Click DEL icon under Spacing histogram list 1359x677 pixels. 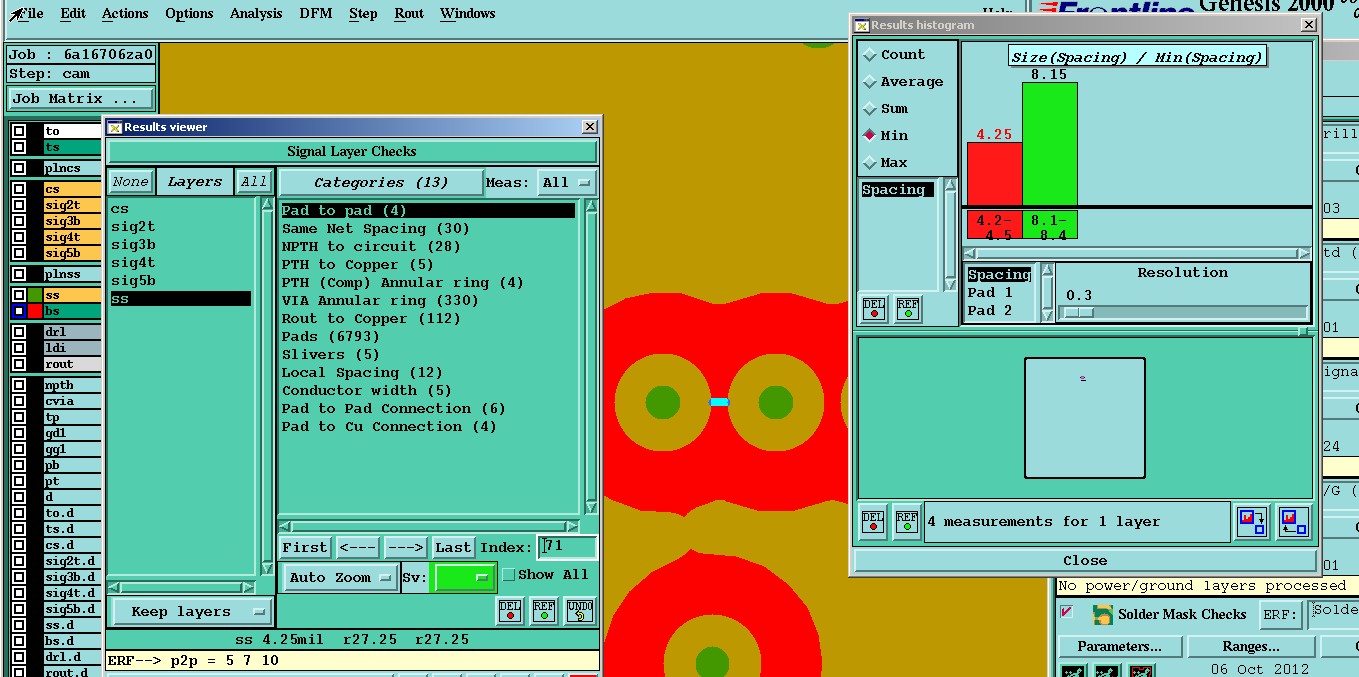click(873, 309)
